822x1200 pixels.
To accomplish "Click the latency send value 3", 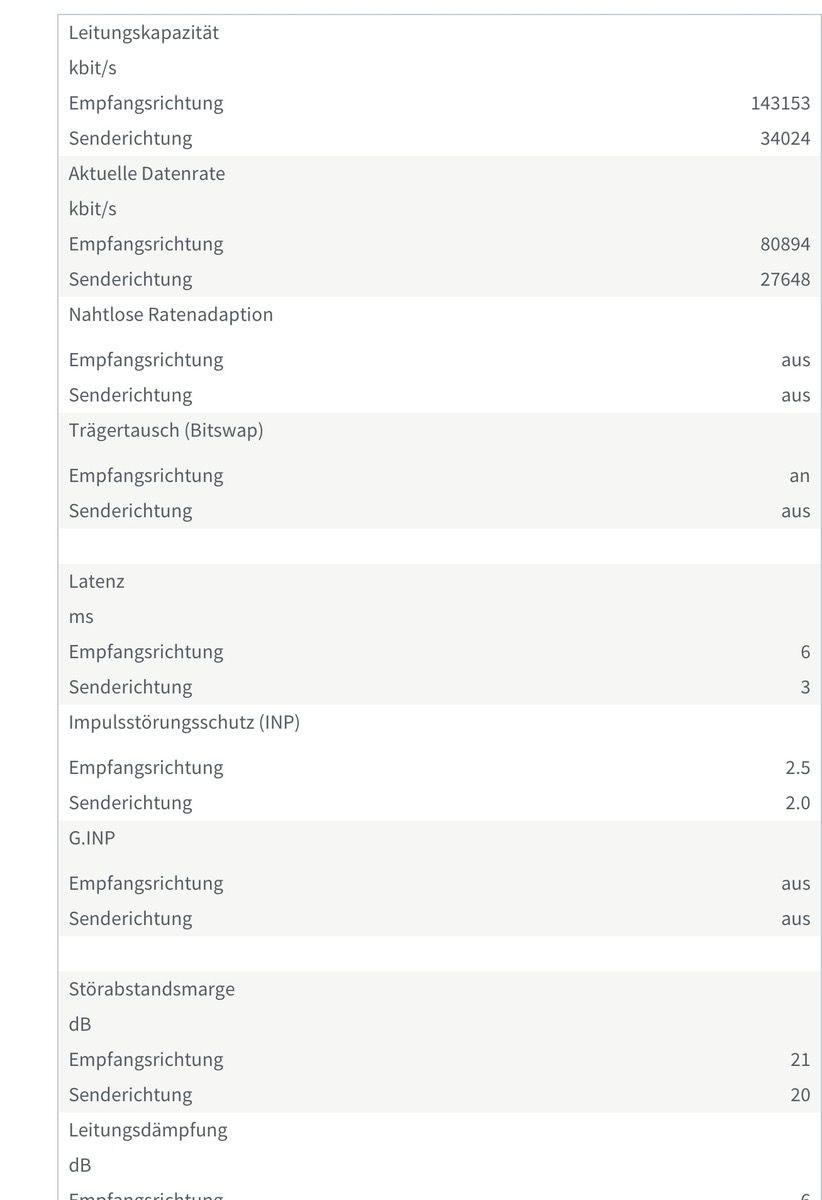I will [805, 687].
